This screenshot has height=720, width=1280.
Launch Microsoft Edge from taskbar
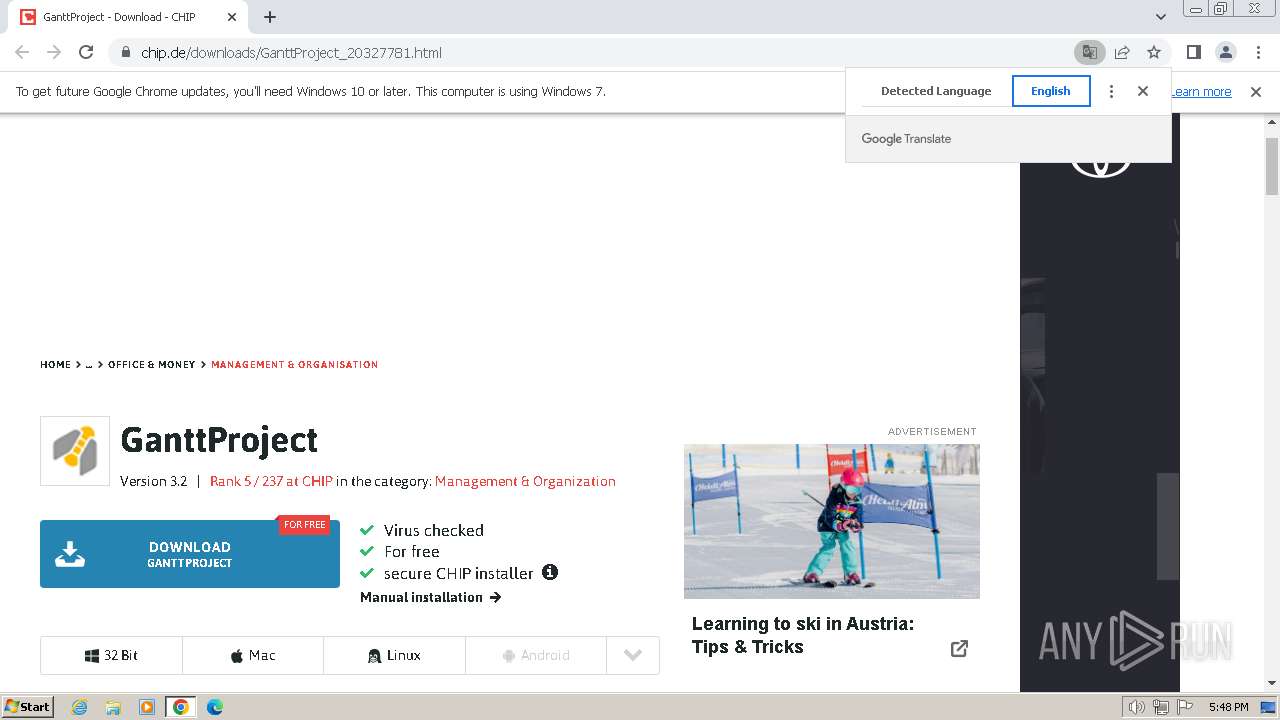215,707
